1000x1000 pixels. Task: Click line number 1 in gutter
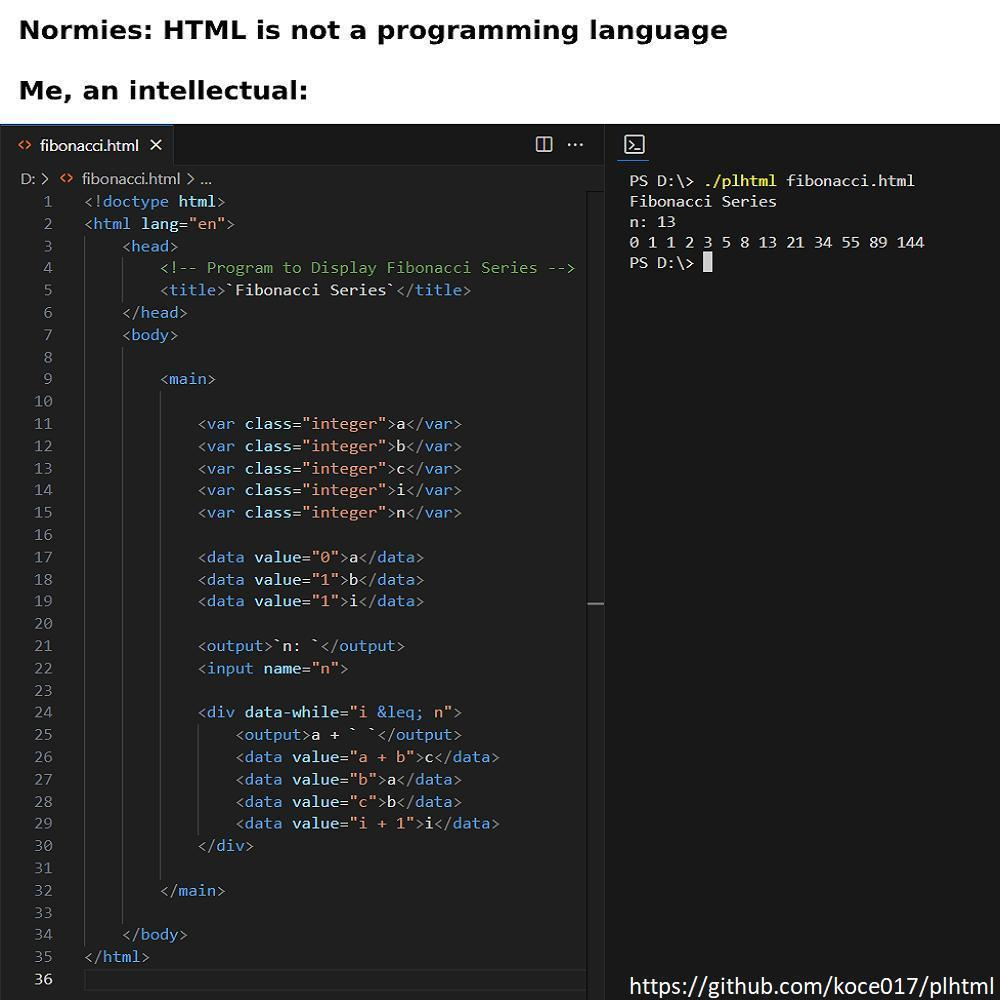[x=48, y=202]
